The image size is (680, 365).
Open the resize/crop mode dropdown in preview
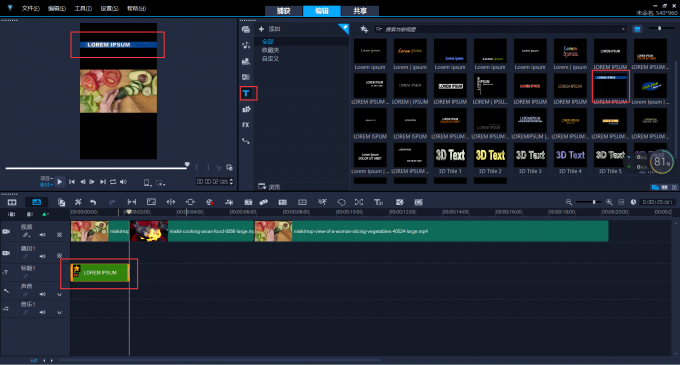[x=161, y=183]
